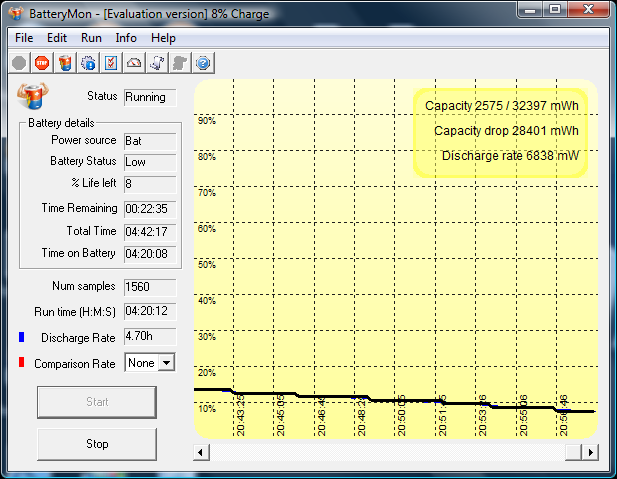
Task: Open the Help menu
Action: pyautogui.click(x=163, y=38)
